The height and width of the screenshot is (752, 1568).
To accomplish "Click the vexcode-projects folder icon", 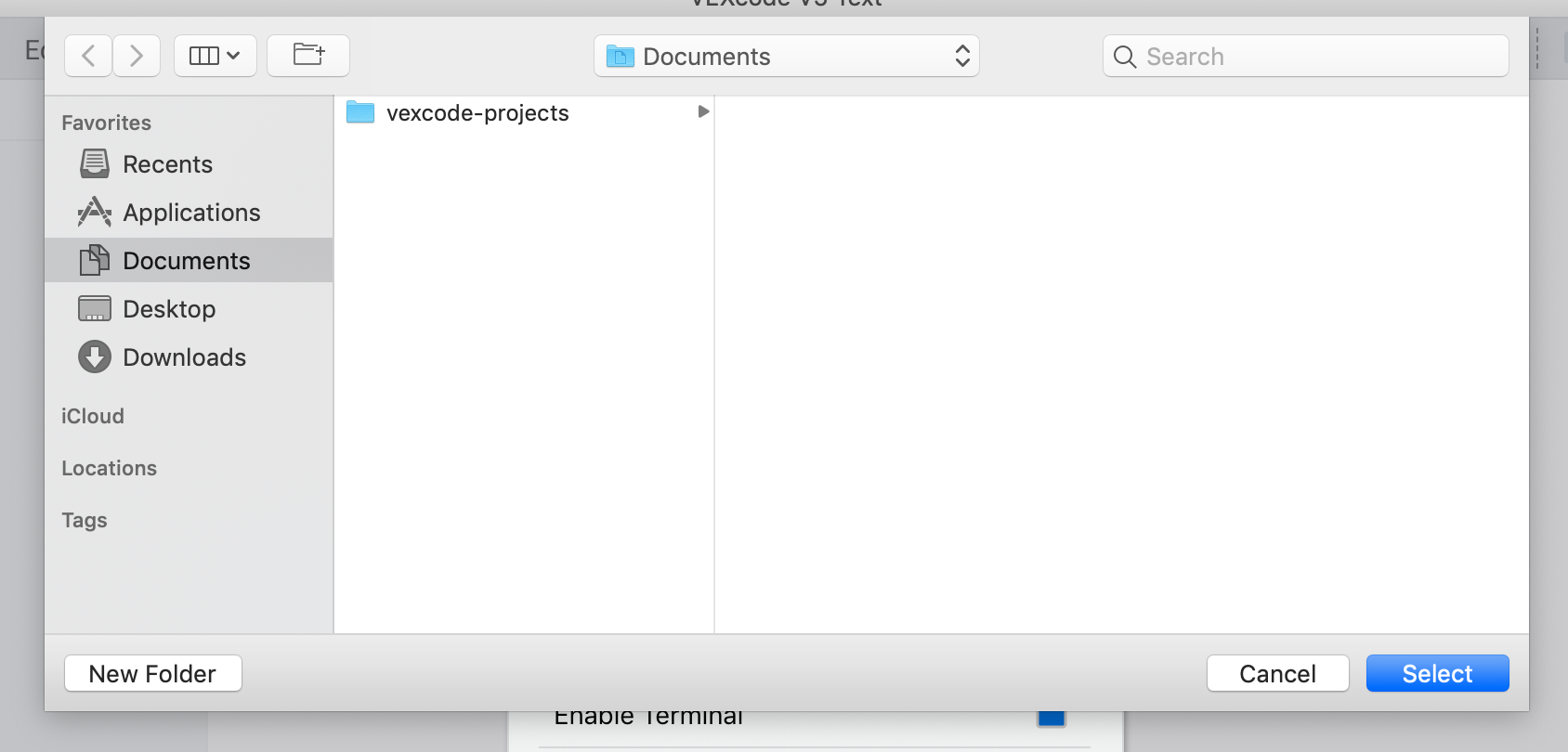I will click(360, 113).
